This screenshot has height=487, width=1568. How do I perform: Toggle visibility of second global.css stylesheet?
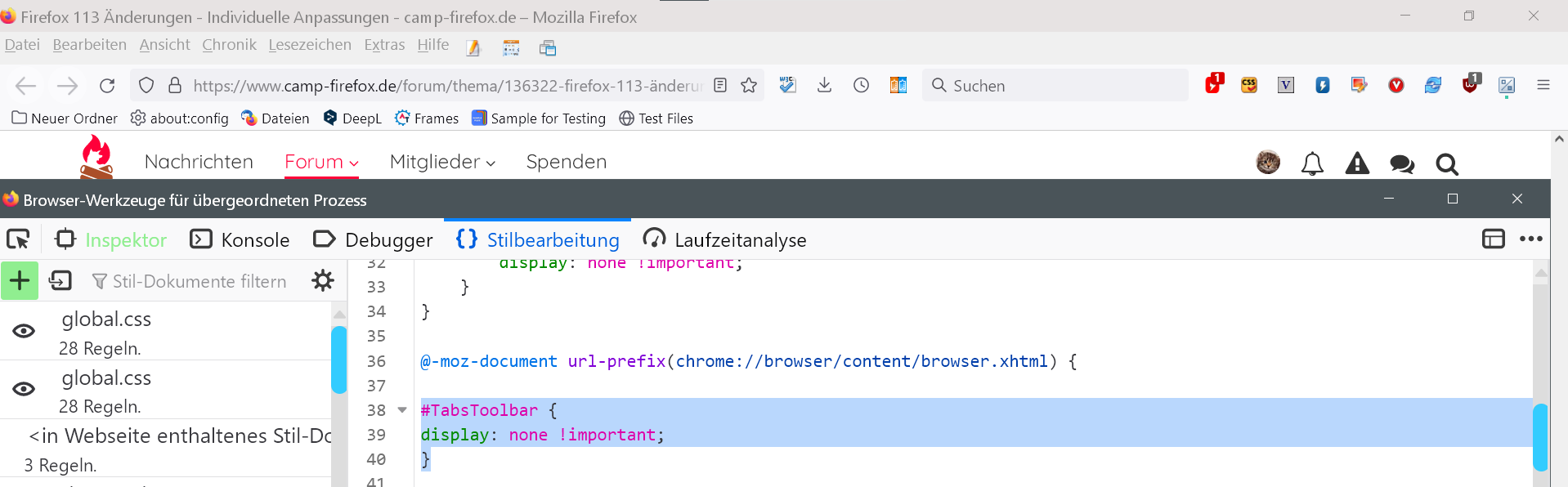pos(24,389)
